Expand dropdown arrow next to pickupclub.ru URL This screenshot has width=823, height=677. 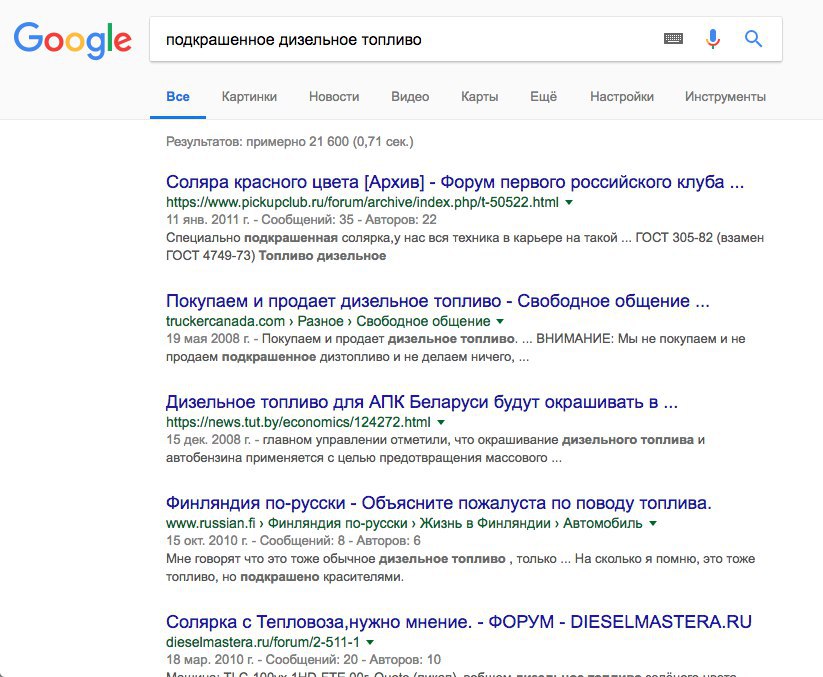(x=569, y=202)
